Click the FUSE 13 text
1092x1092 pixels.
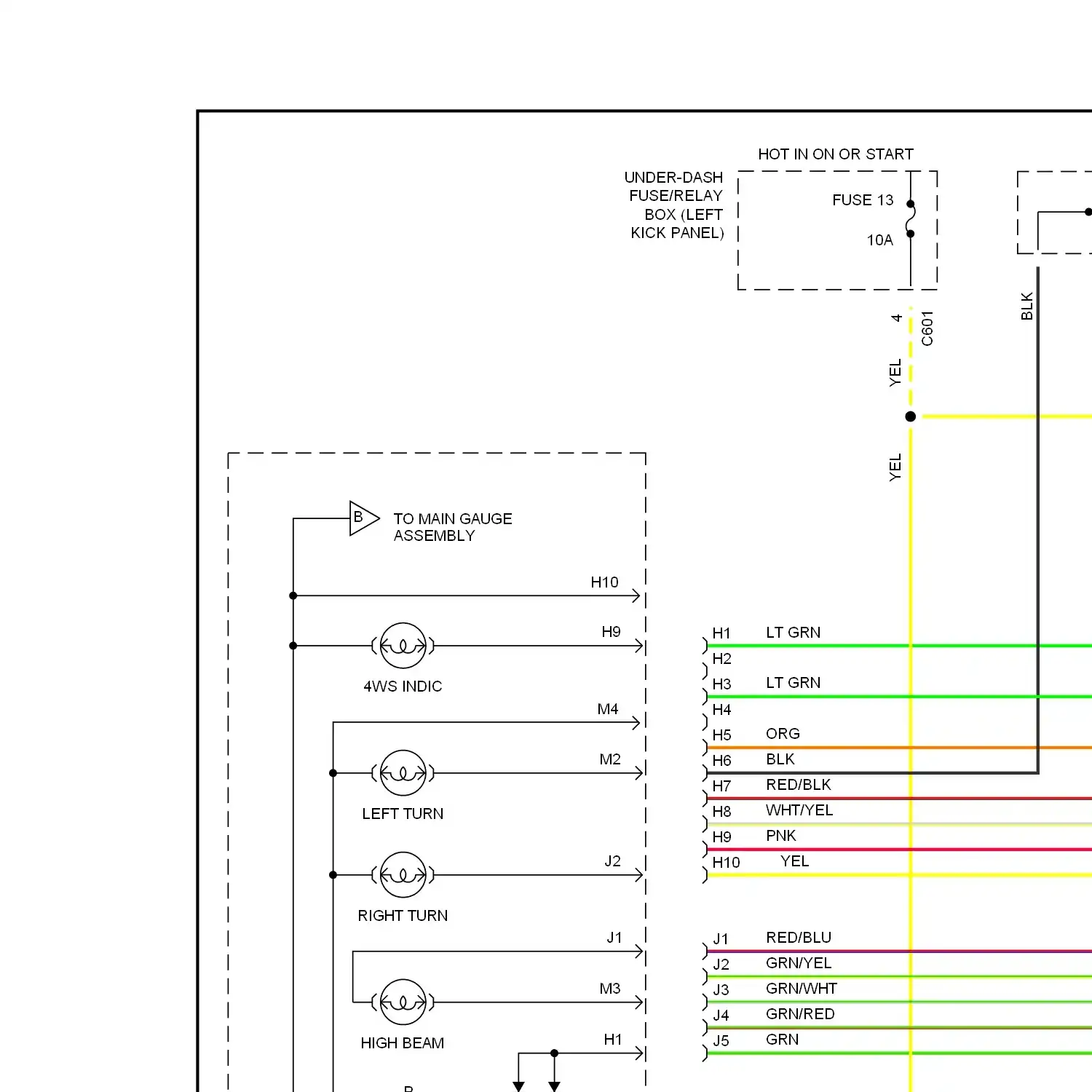point(863,200)
